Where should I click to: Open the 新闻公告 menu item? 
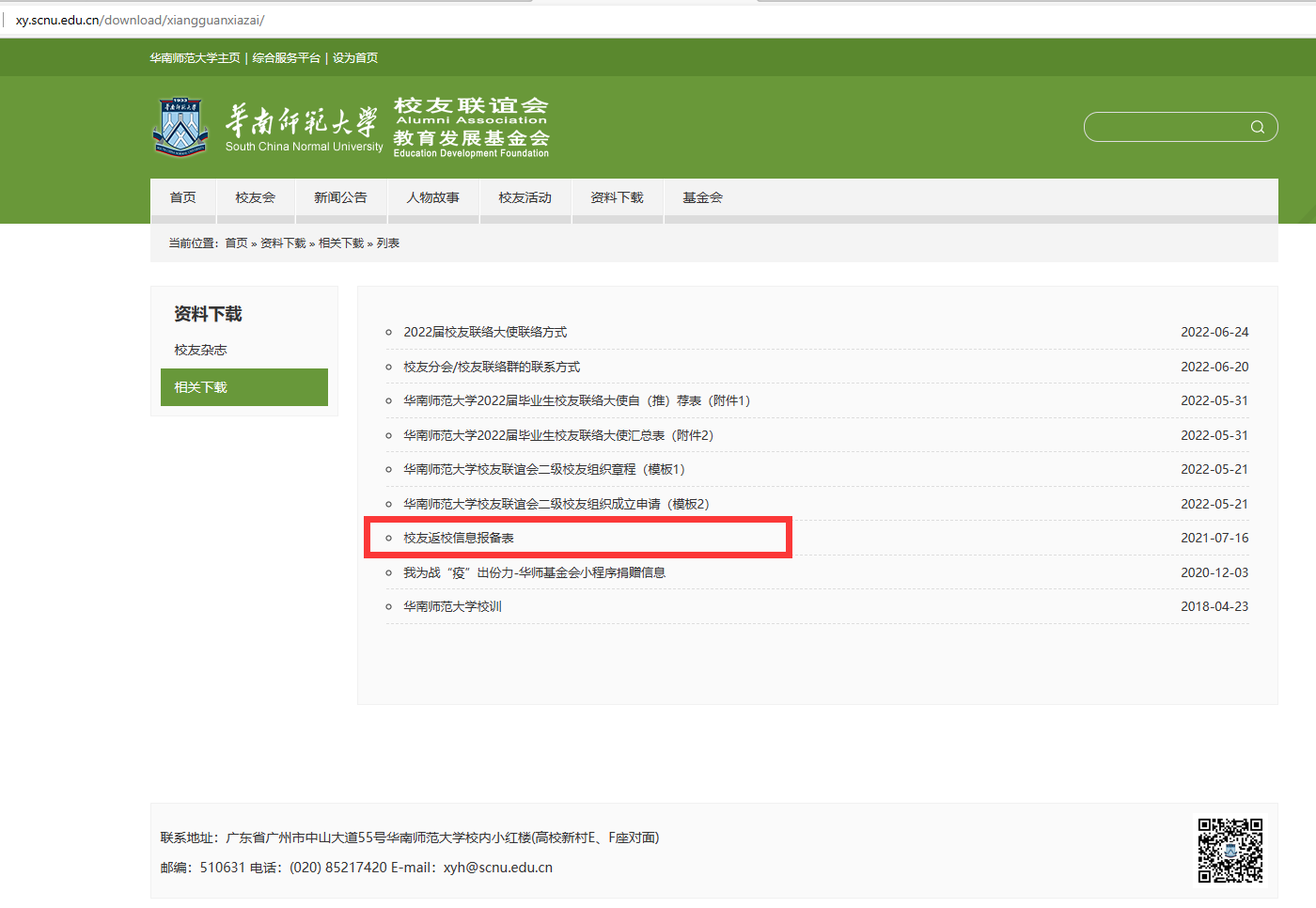pos(340,198)
